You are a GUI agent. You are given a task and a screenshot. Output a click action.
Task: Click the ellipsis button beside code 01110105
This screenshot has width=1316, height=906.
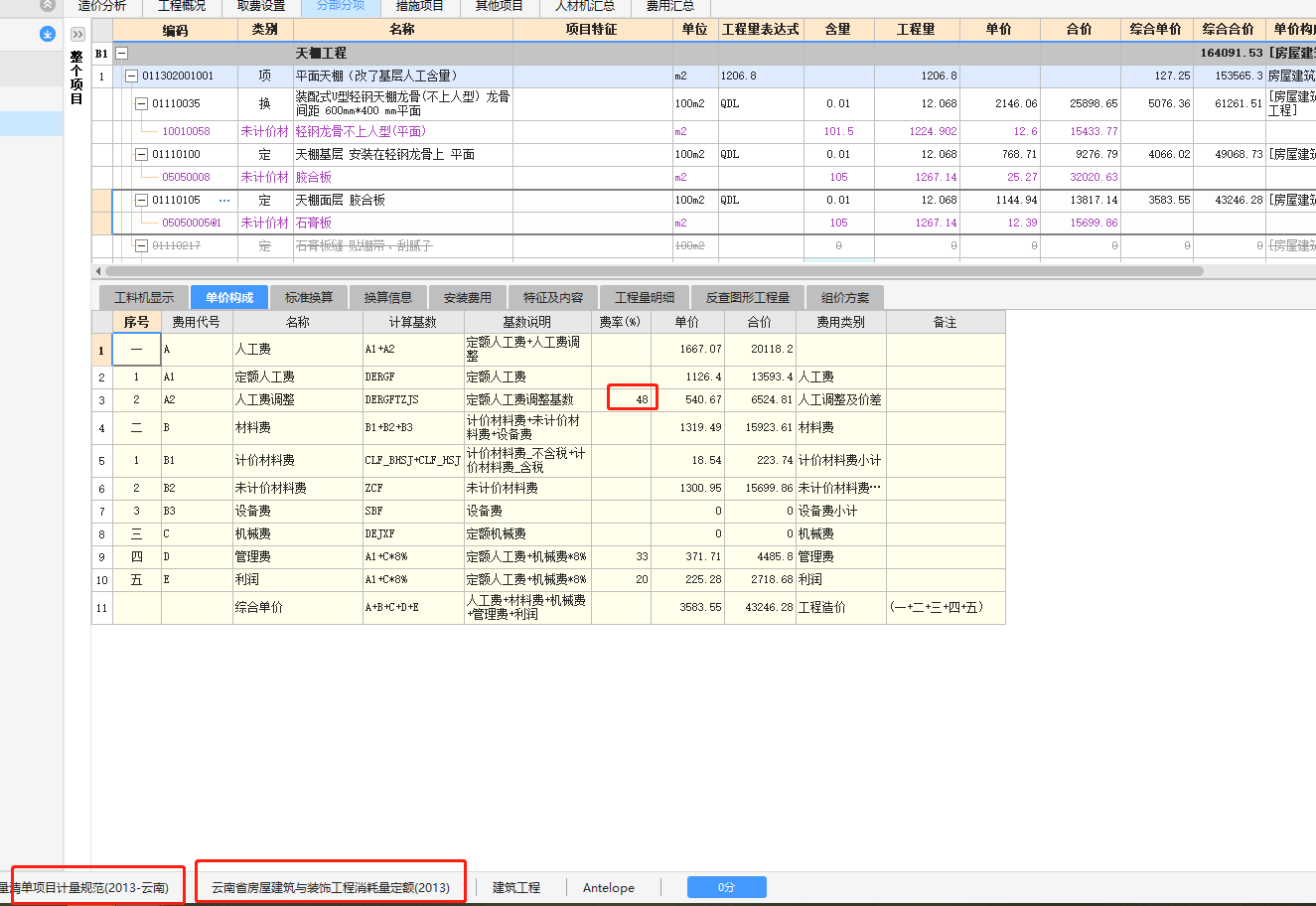pyautogui.click(x=224, y=201)
